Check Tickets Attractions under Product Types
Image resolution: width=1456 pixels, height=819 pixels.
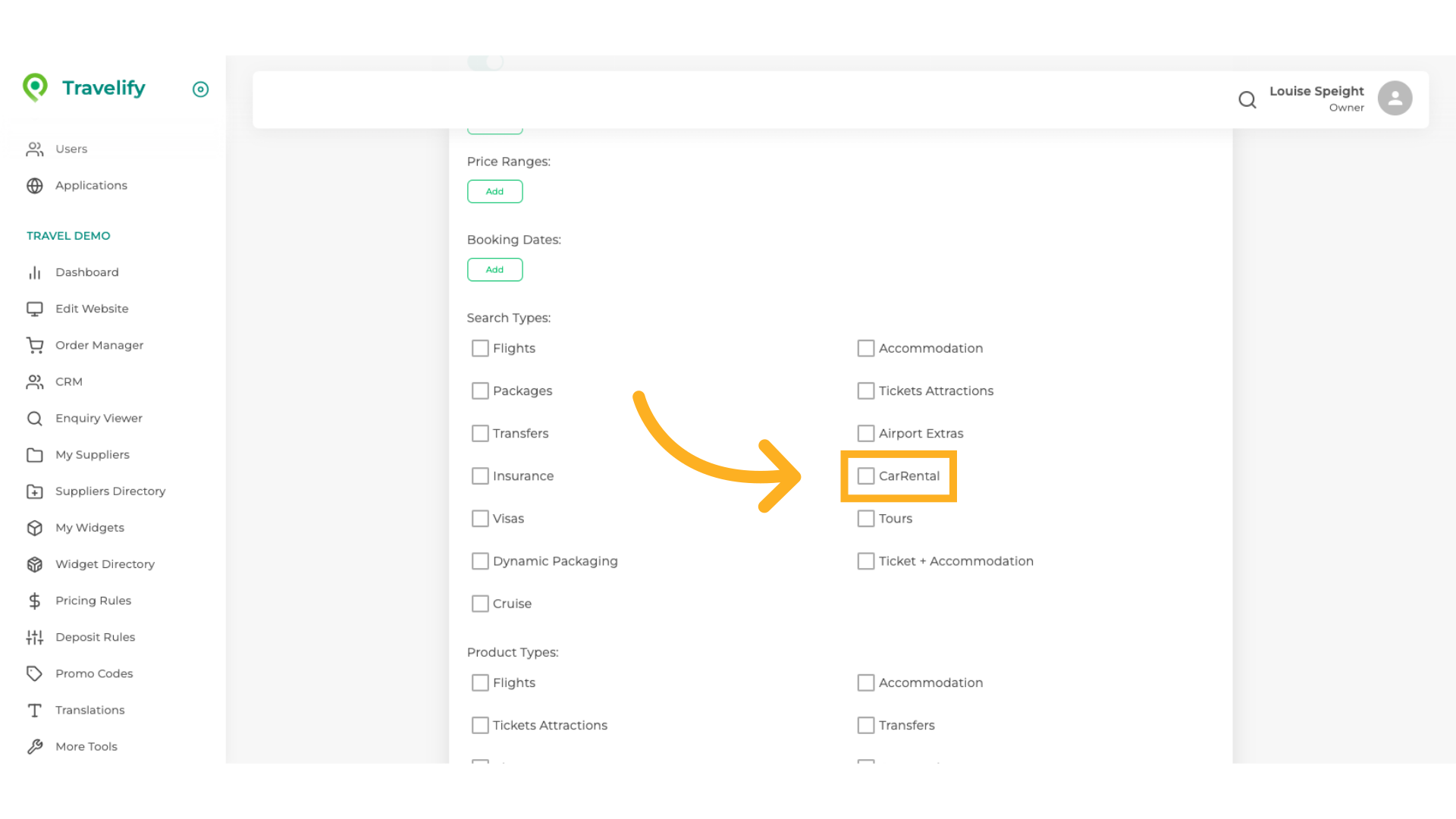[x=480, y=725]
